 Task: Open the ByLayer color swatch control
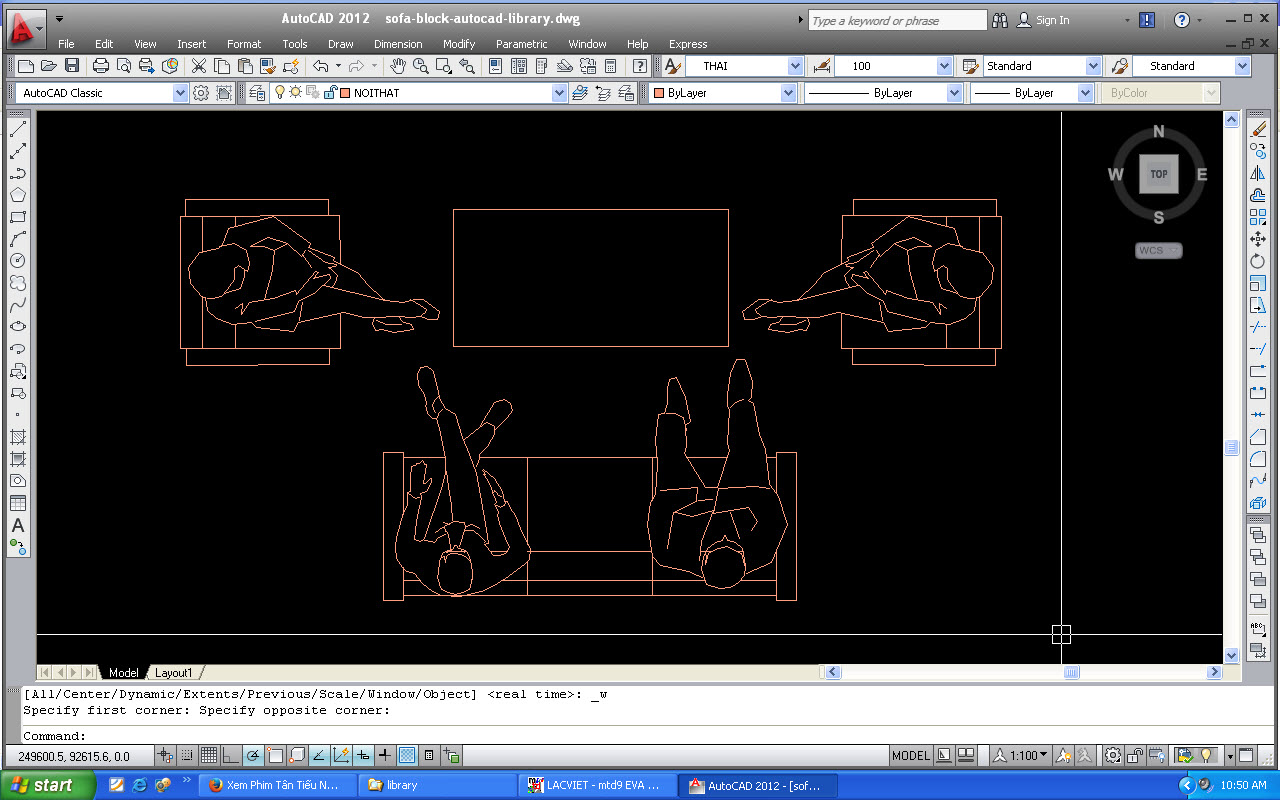tap(722, 93)
